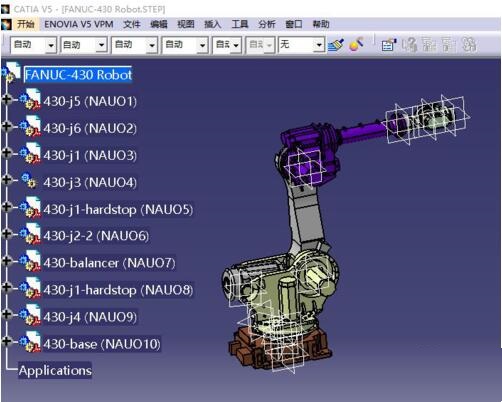Open the 工具 menu
This screenshot has width=502, height=402.
(x=240, y=24)
